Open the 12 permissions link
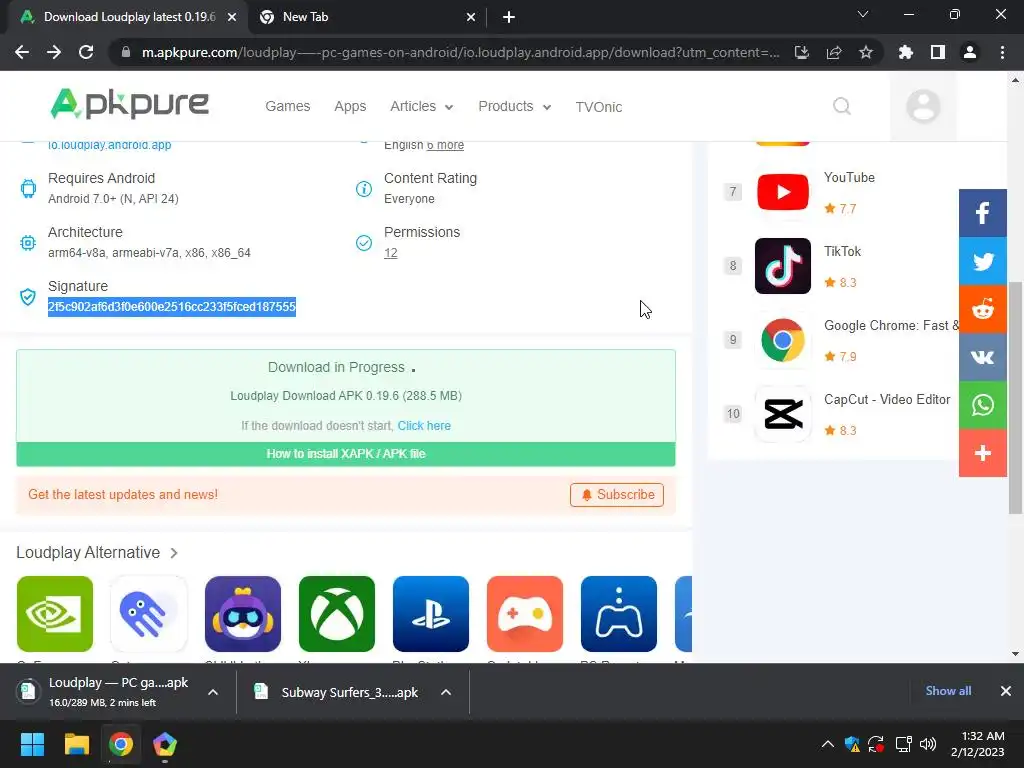Viewport: 1024px width, 768px height. tap(391, 253)
